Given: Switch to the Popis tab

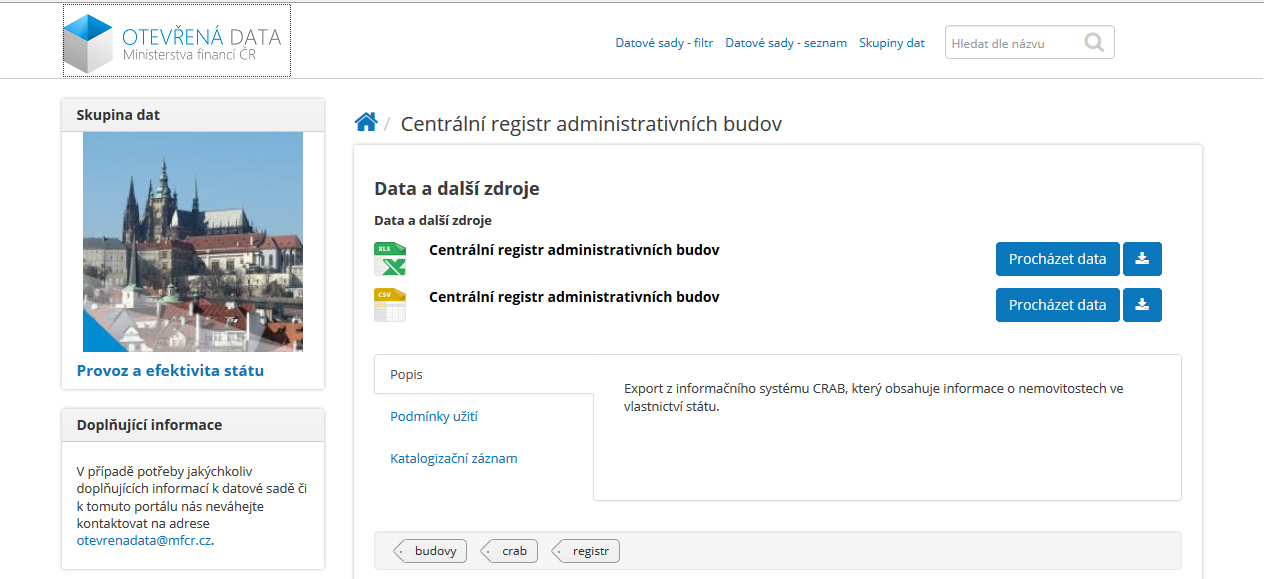Looking at the screenshot, I should pyautogui.click(x=407, y=375).
